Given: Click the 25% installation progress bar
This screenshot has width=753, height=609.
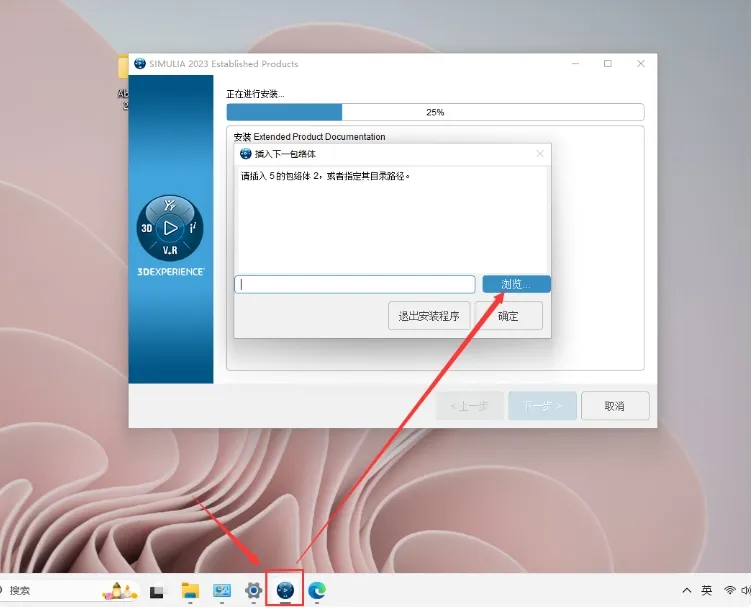Looking at the screenshot, I should coord(435,112).
